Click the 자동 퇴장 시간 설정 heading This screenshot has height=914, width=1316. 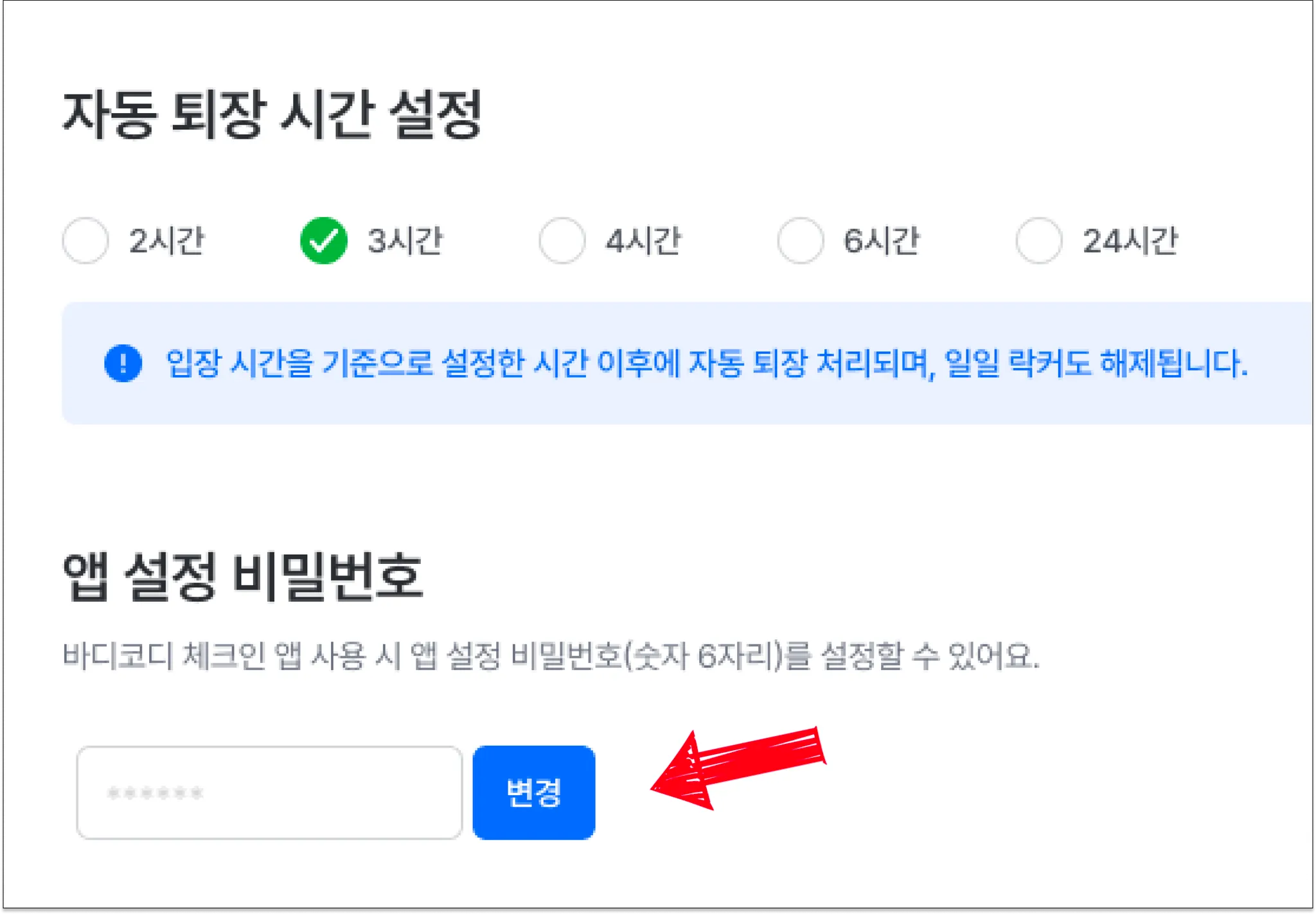272,114
